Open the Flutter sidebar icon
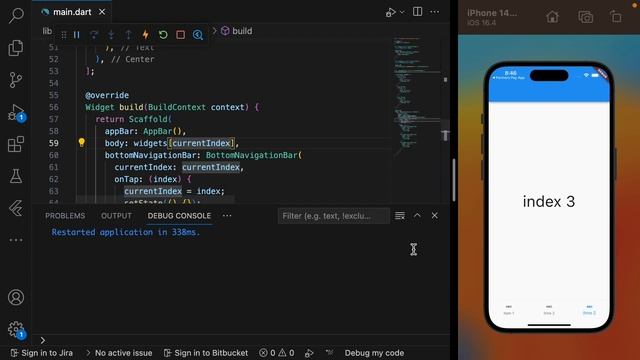The image size is (640, 360). coord(16,208)
